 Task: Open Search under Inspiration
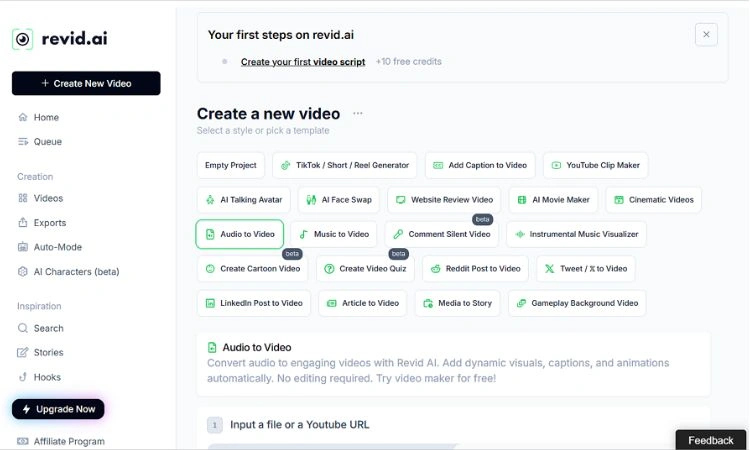(41, 328)
